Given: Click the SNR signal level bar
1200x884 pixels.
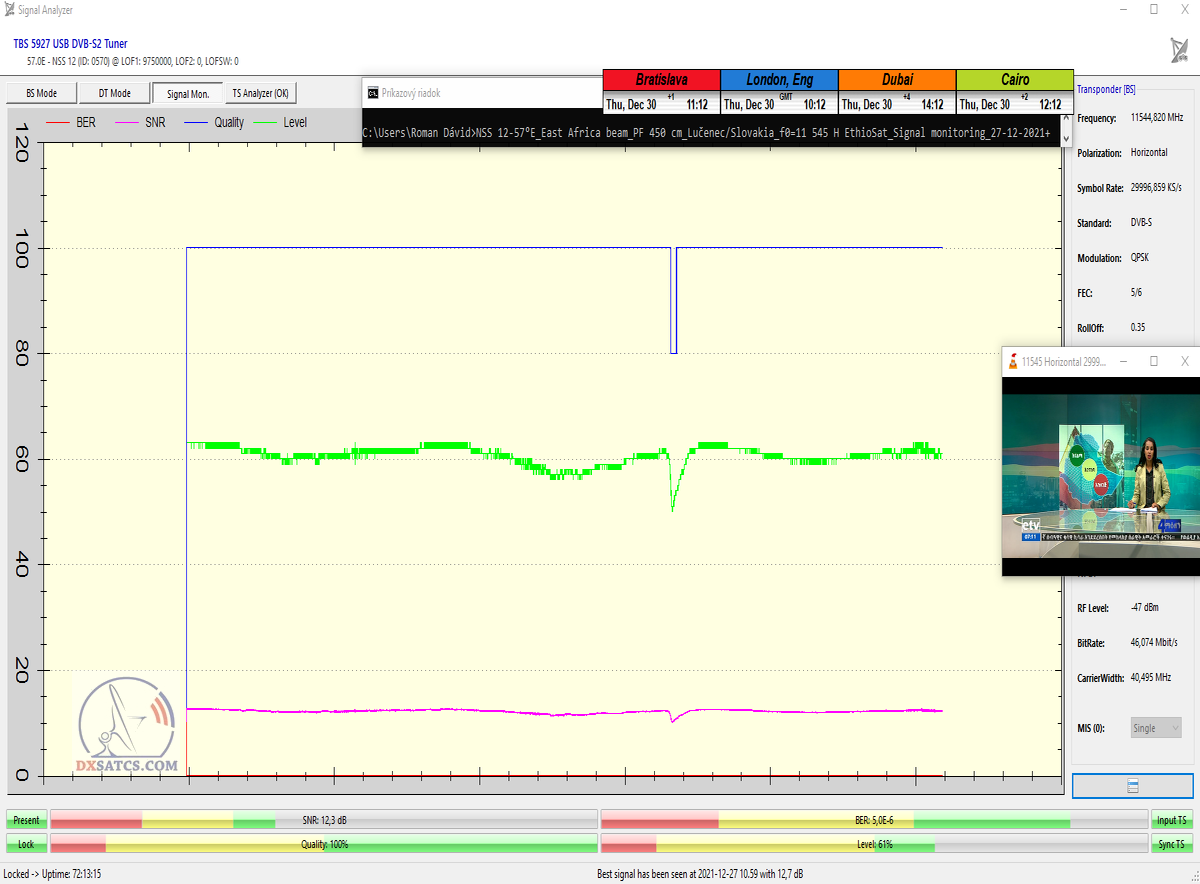Looking at the screenshot, I should (323, 820).
